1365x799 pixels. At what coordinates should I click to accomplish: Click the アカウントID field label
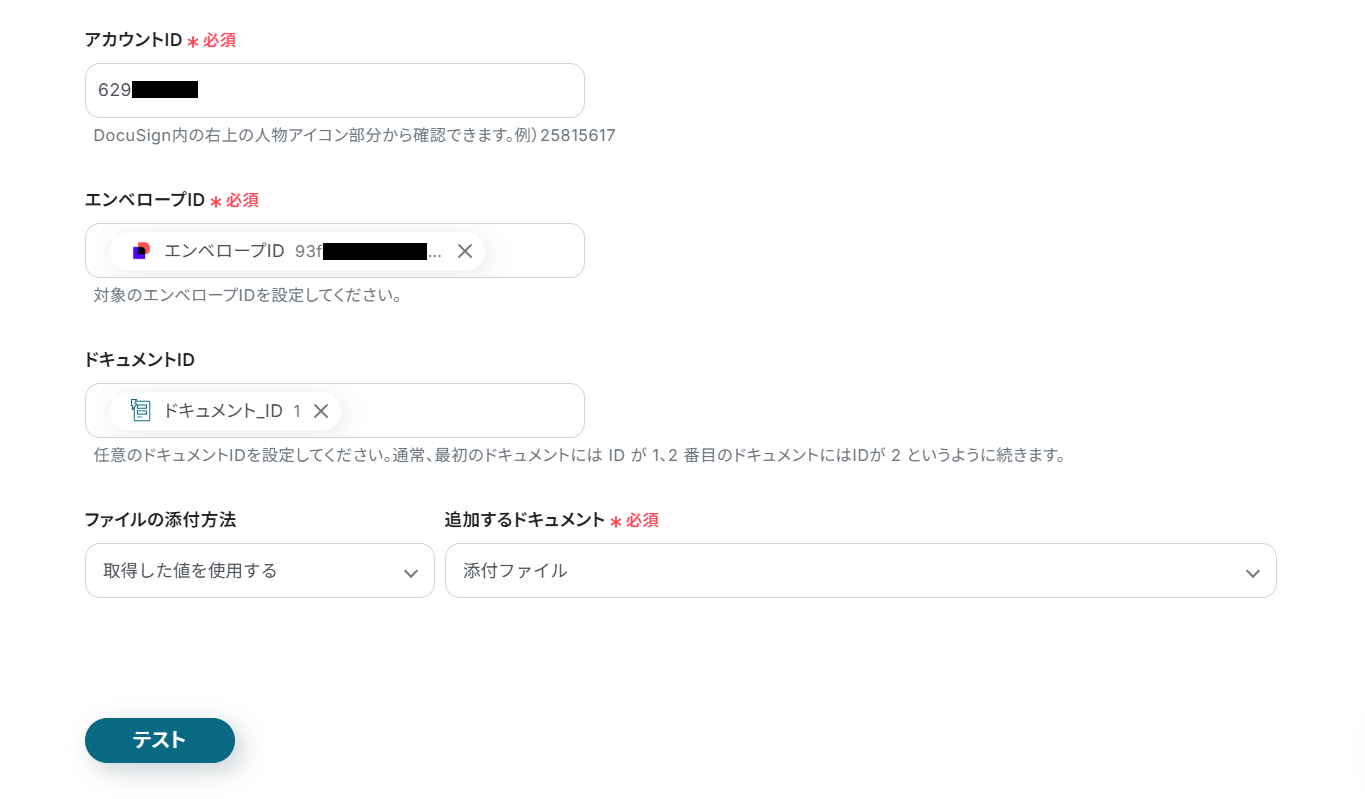tap(133, 40)
